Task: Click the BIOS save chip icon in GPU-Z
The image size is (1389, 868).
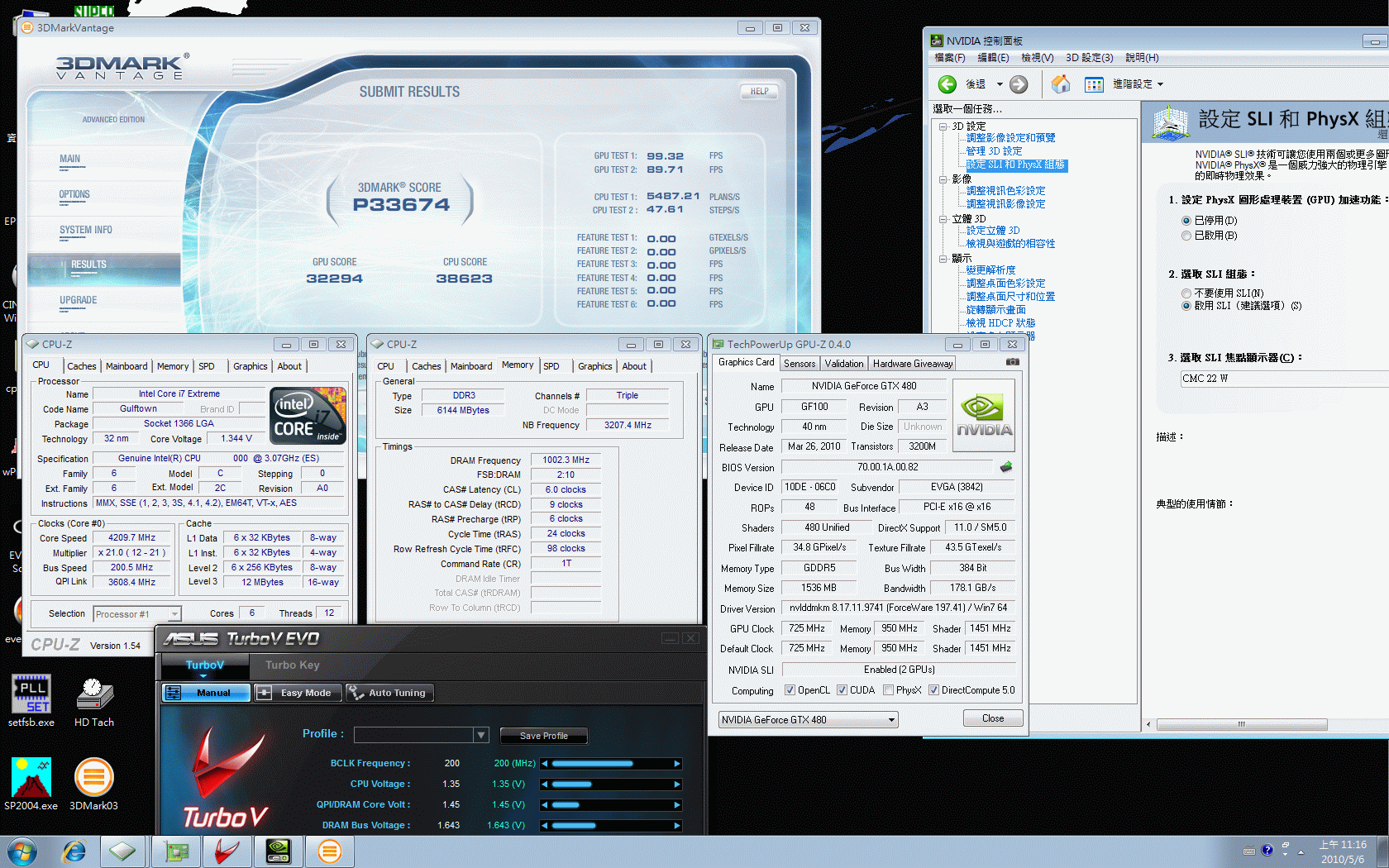Action: pyautogui.click(x=1006, y=467)
